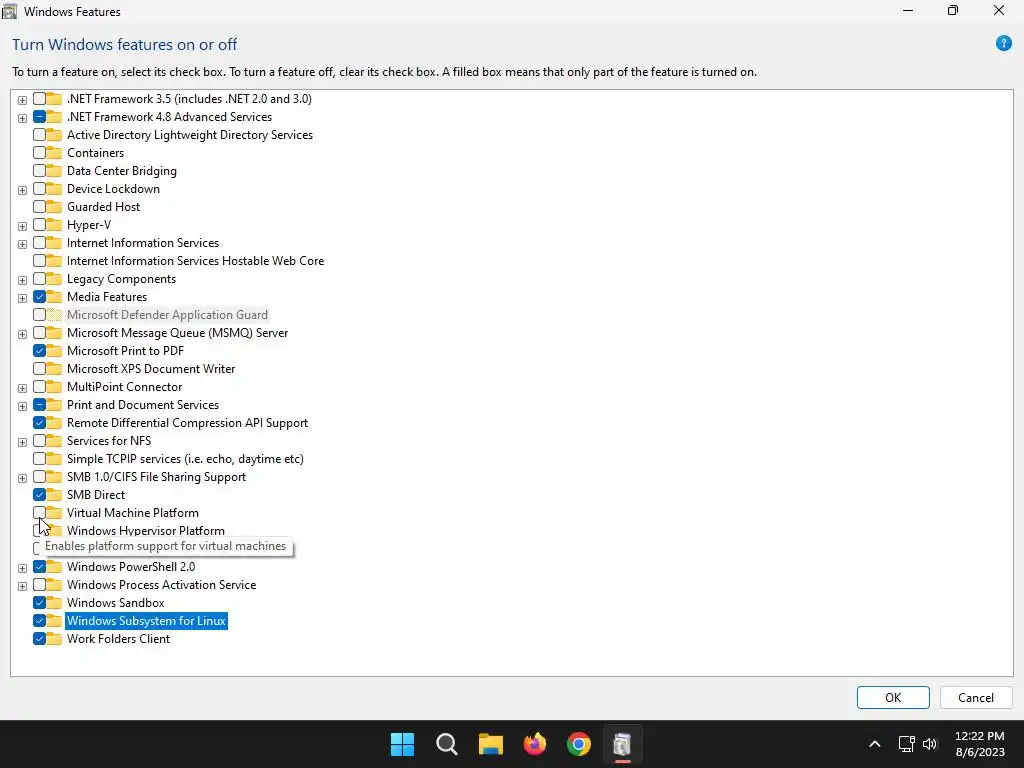The image size is (1024, 768).
Task: Launch Firefox from the taskbar
Action: pyautogui.click(x=535, y=744)
